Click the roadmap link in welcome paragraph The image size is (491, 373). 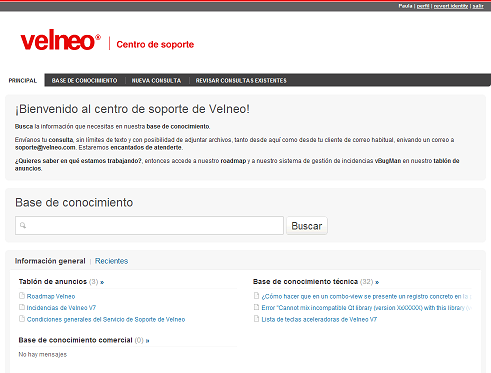[x=233, y=161]
